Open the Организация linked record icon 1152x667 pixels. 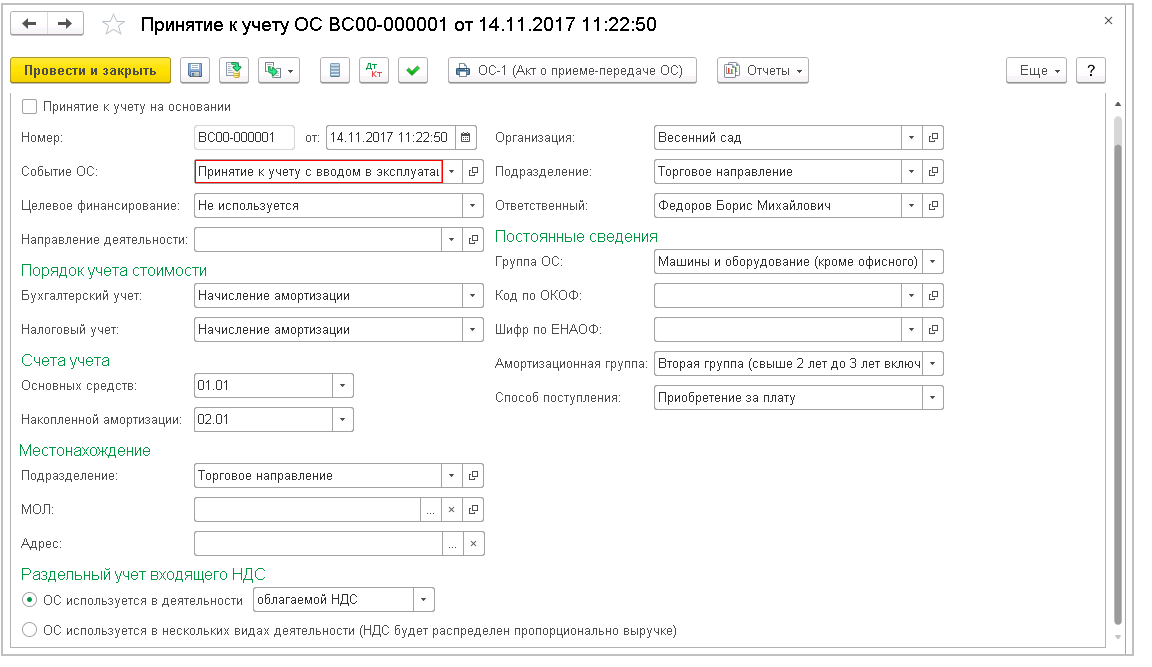click(x=933, y=137)
